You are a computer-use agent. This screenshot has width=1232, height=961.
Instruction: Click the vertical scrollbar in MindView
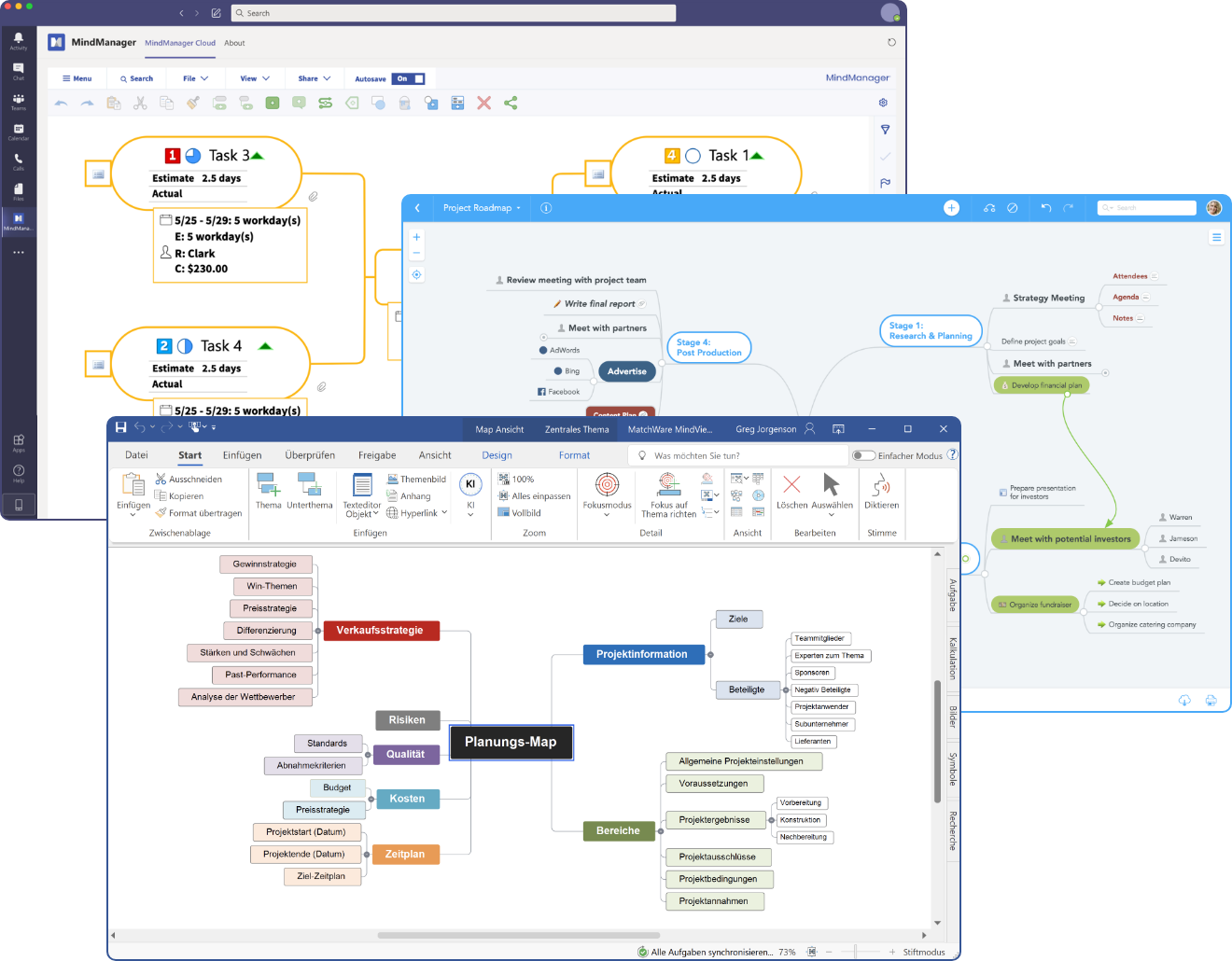937,742
